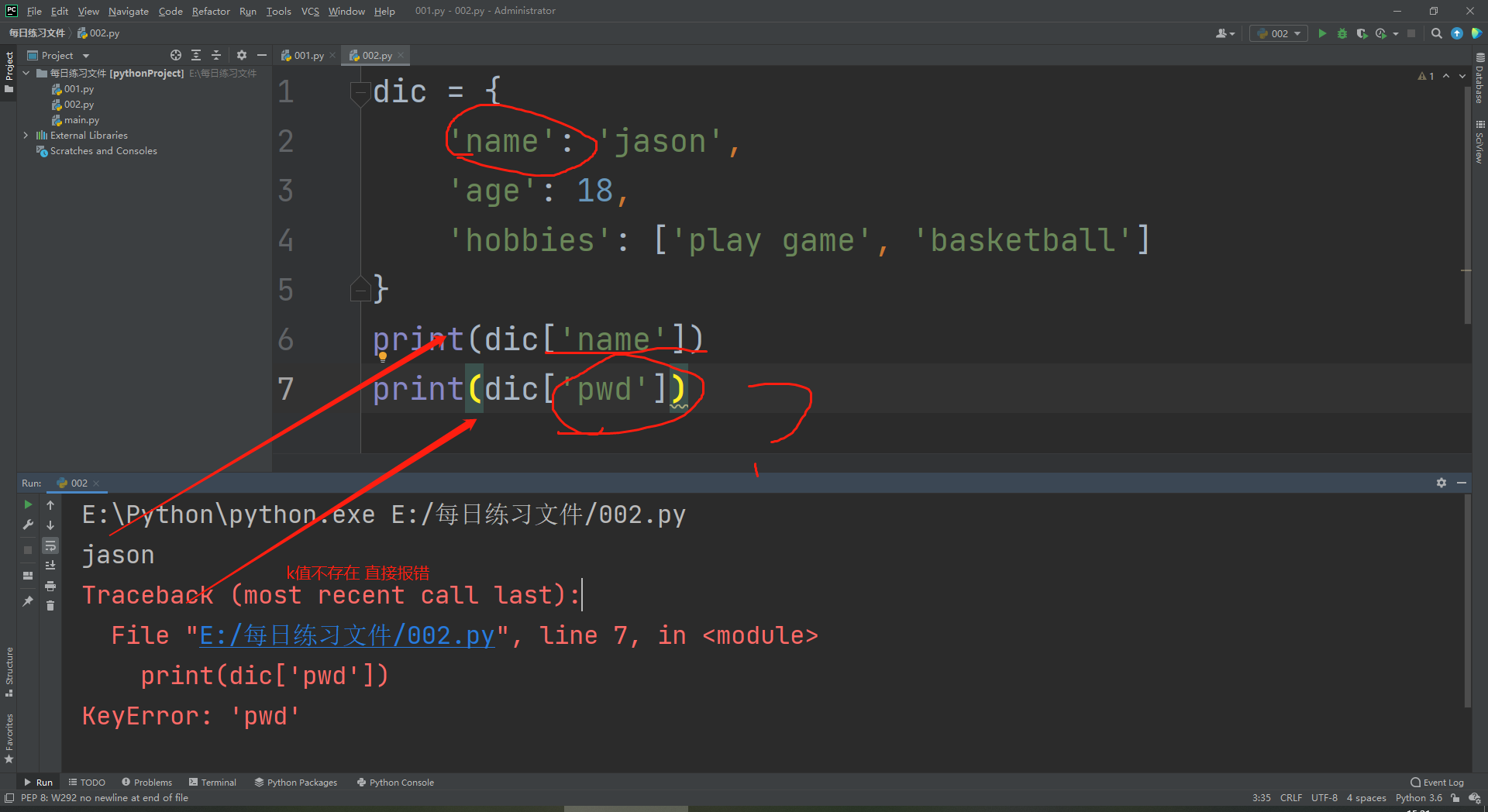
Task: Open the UTF-8 encoding selector
Action: click(x=1324, y=798)
